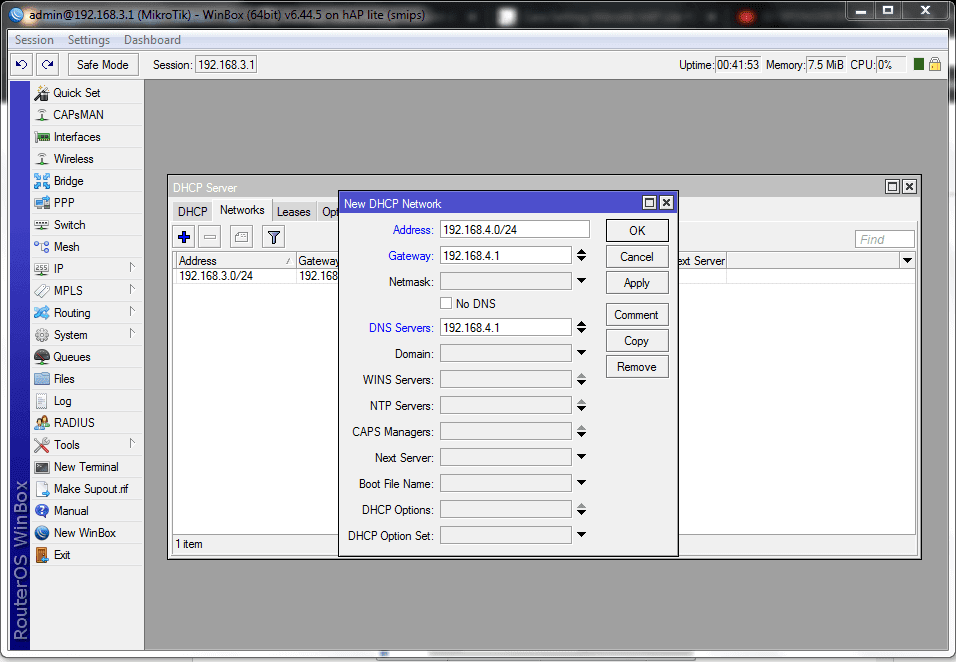Click the WINS Servers input field

pyautogui.click(x=505, y=379)
